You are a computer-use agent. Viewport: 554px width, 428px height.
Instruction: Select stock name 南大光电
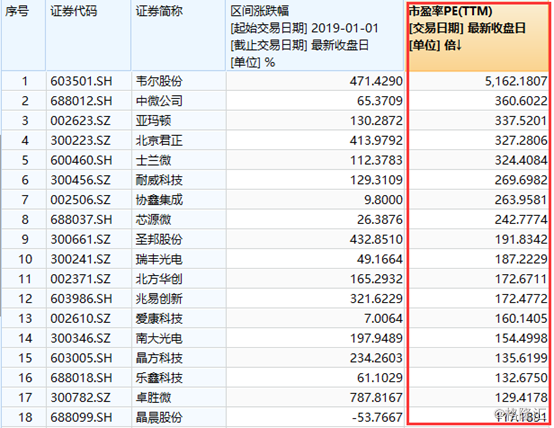pos(159,339)
